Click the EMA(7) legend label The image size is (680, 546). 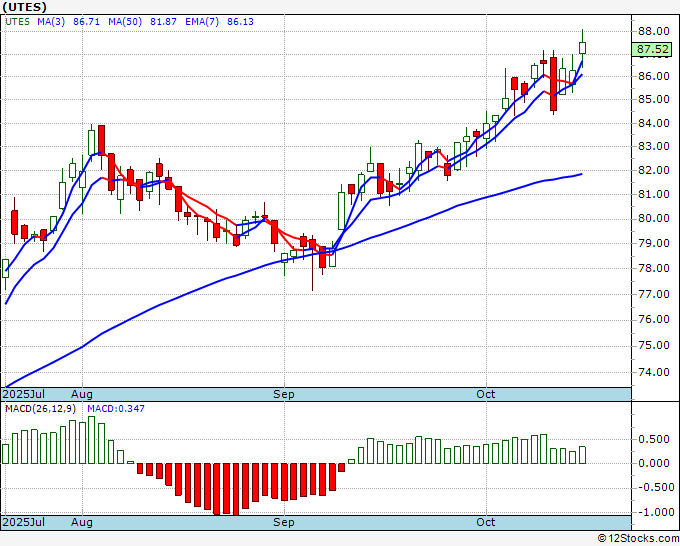click(x=202, y=22)
